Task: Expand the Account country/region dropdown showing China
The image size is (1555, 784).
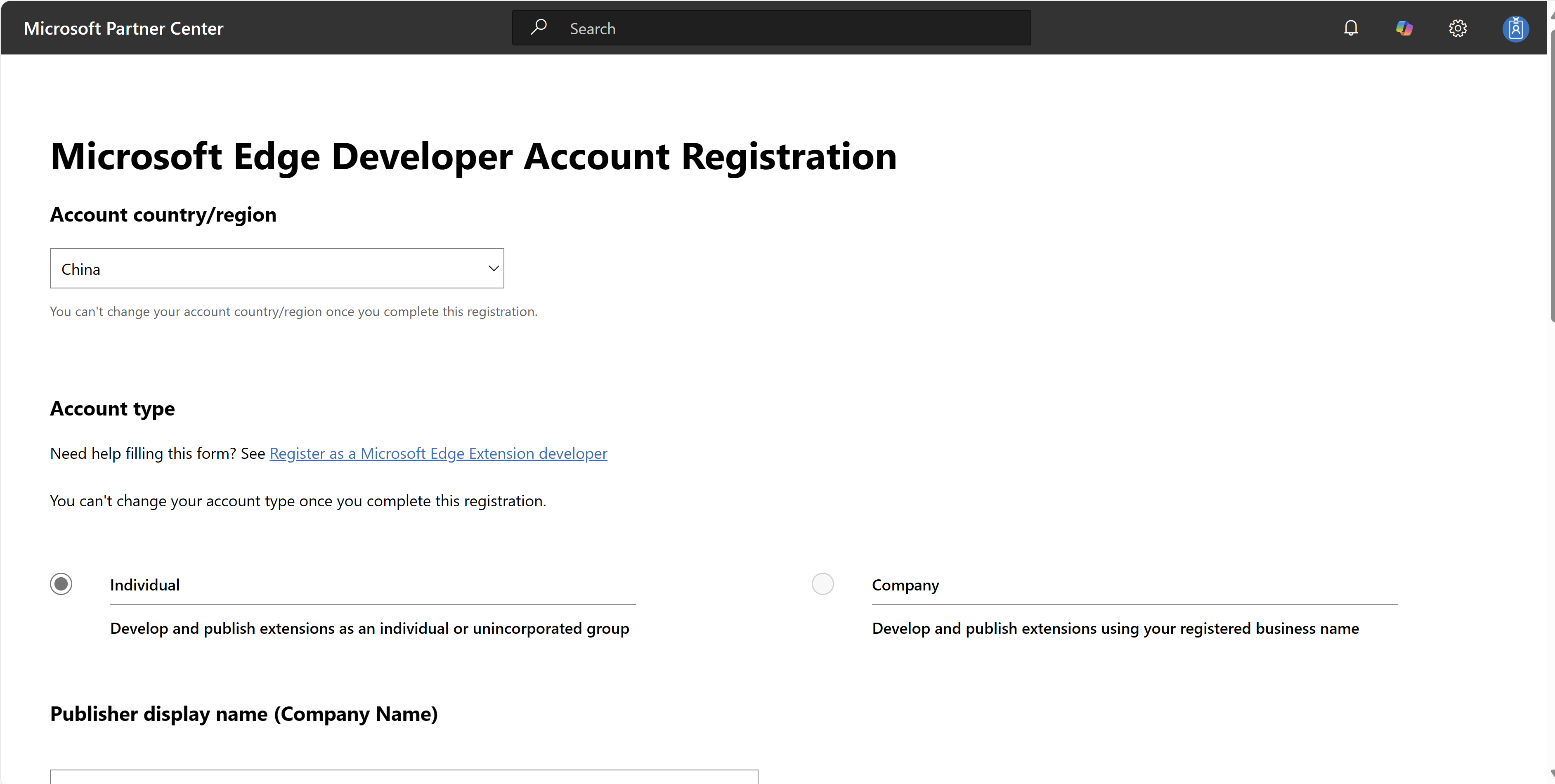Action: click(x=277, y=269)
